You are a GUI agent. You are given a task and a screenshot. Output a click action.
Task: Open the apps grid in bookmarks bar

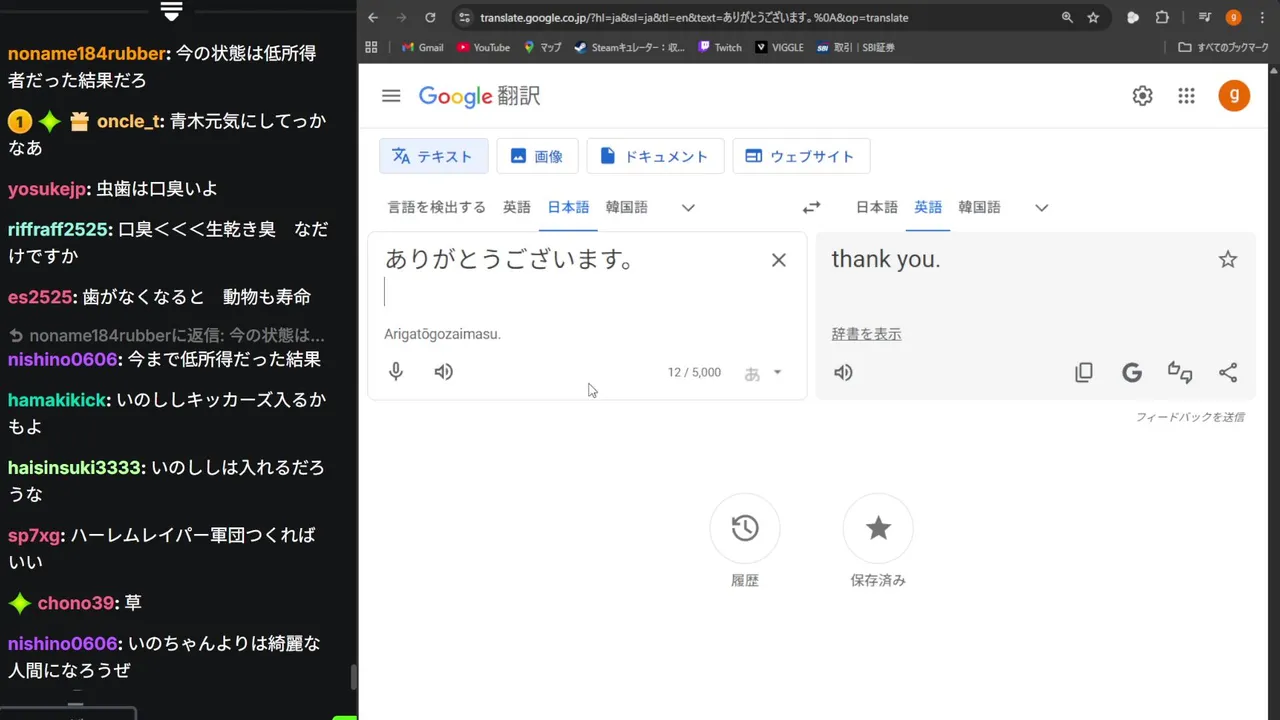pyautogui.click(x=372, y=47)
